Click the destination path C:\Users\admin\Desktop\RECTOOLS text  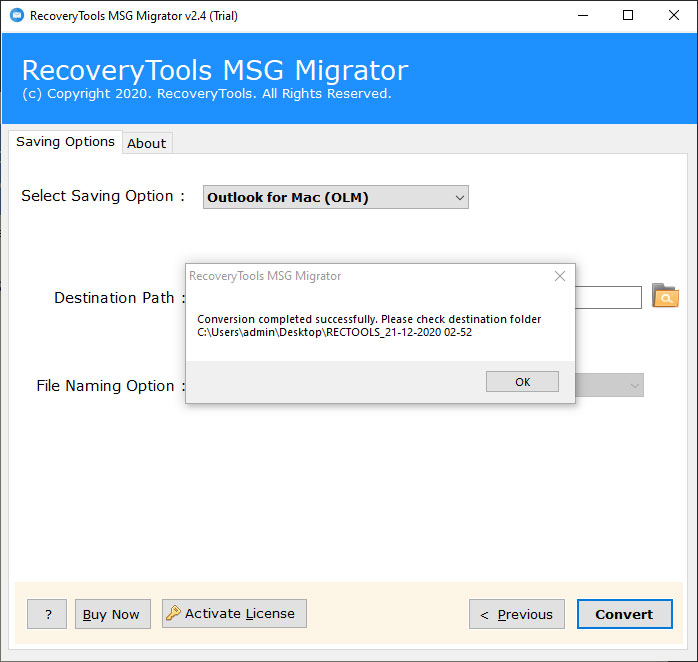pyautogui.click(x=334, y=332)
